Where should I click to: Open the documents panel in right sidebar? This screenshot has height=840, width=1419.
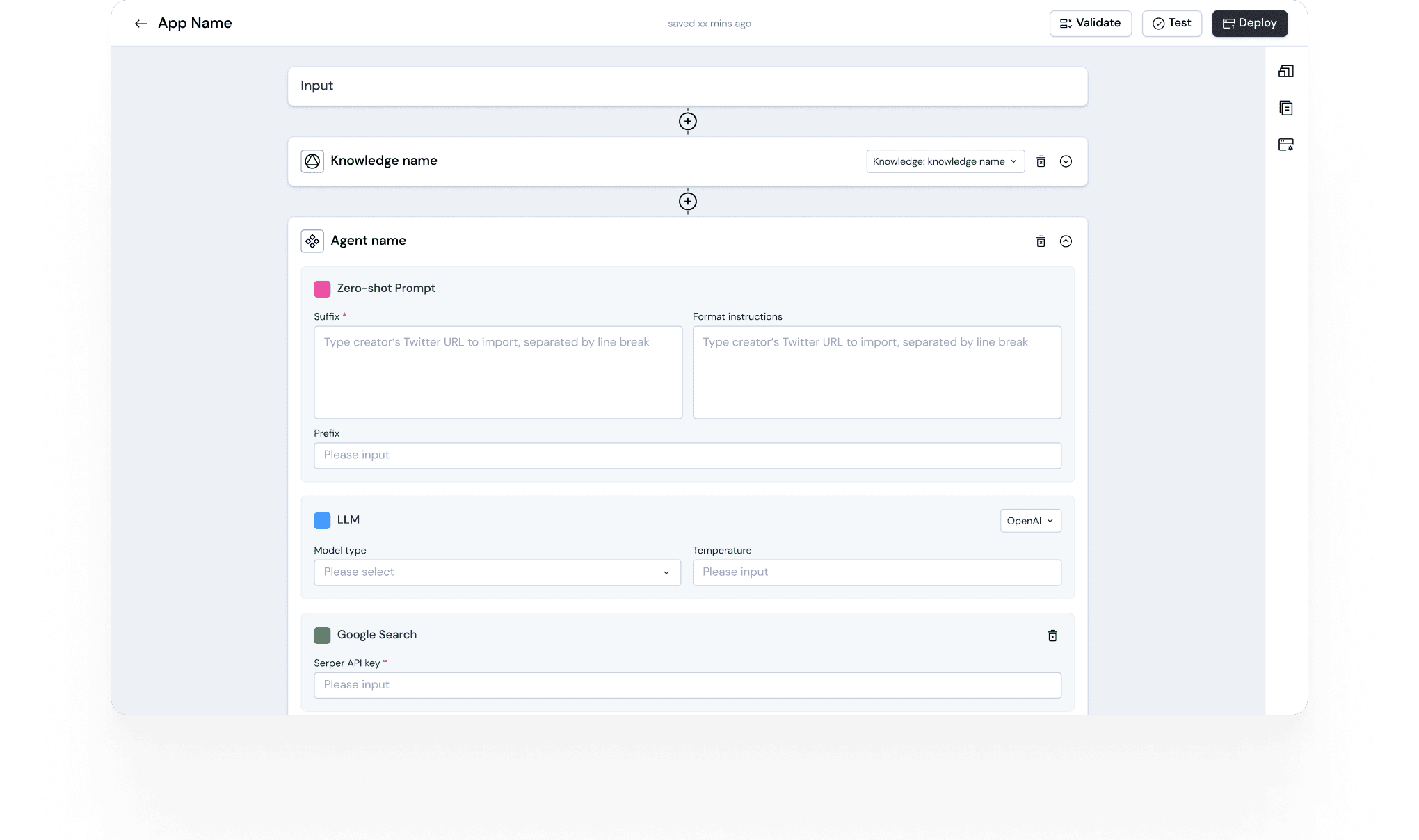pos(1286,108)
